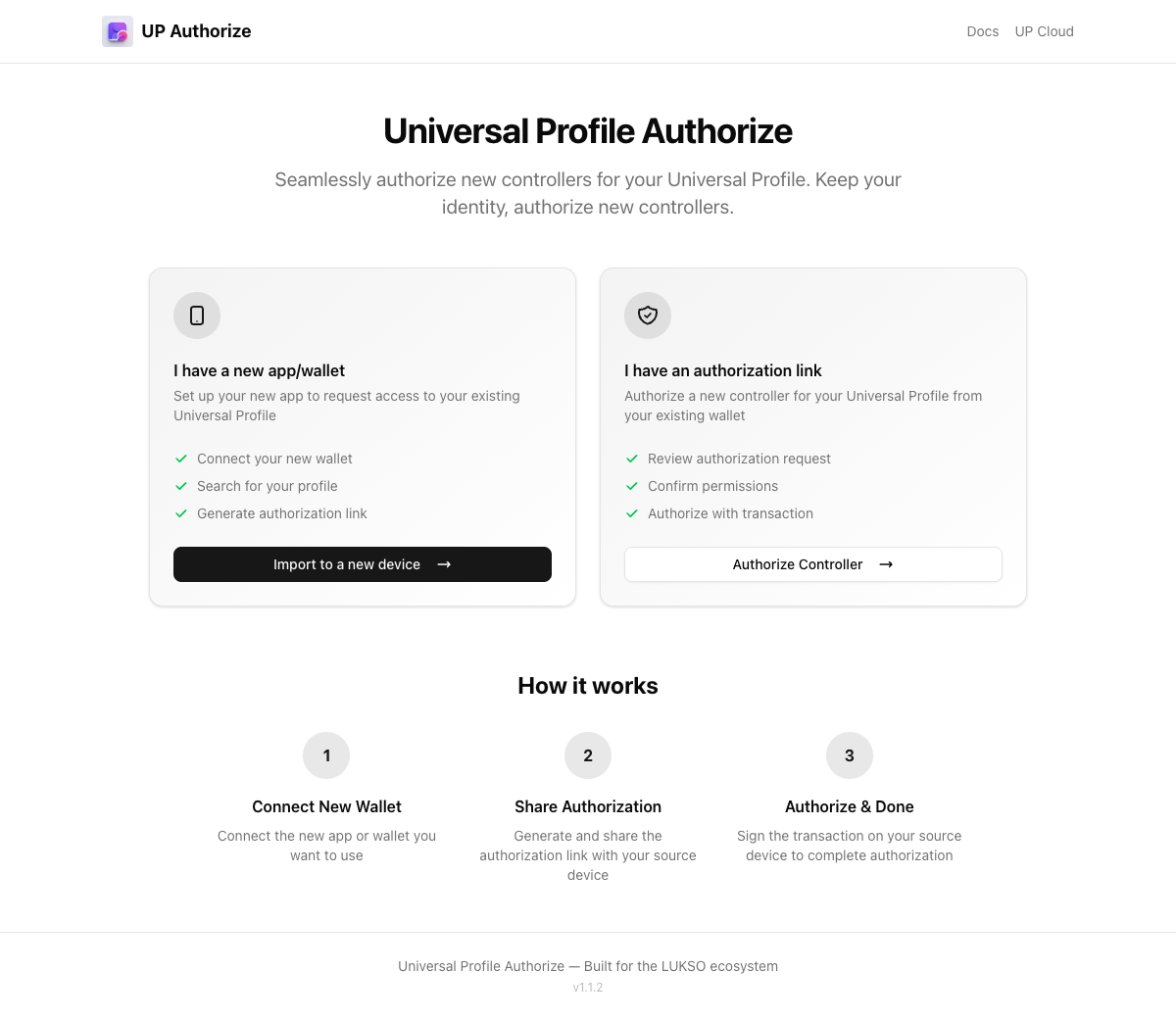Viewport: 1176px width, 1019px height.
Task: Click the footer LUKSO ecosystem text
Action: pyautogui.click(x=588, y=966)
